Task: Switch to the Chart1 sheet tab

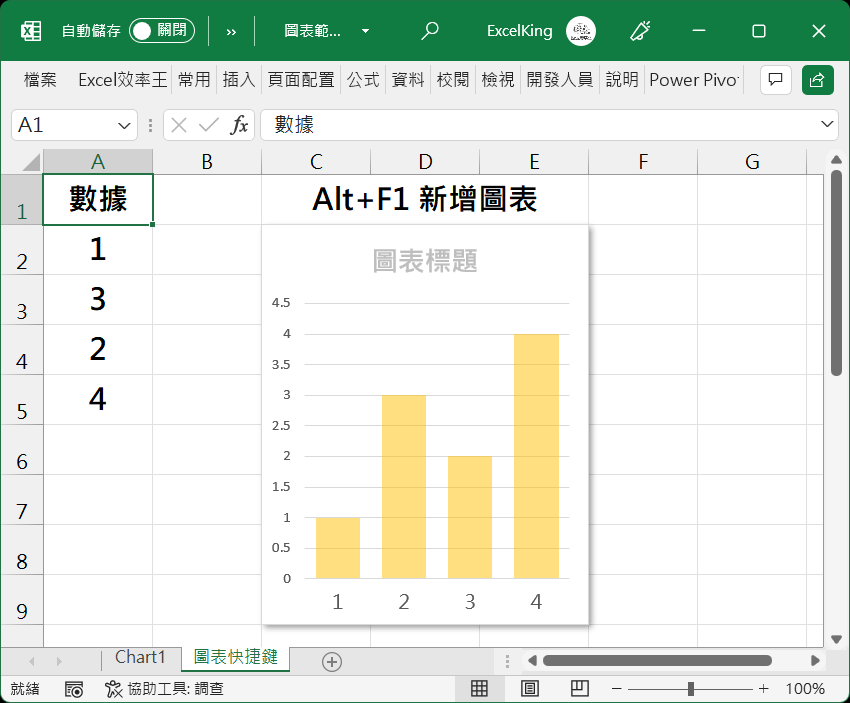Action: pyautogui.click(x=140, y=658)
